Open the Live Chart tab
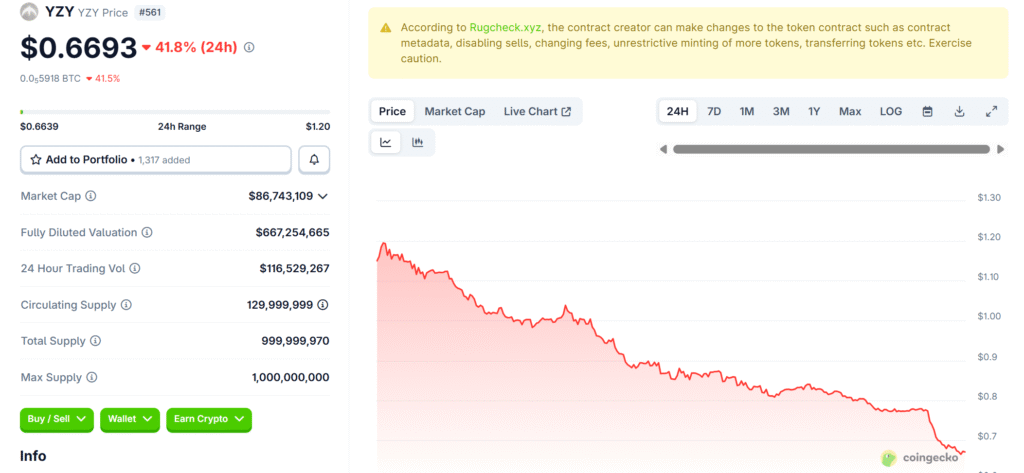The width and height of the screenshot is (1024, 473). pos(537,111)
